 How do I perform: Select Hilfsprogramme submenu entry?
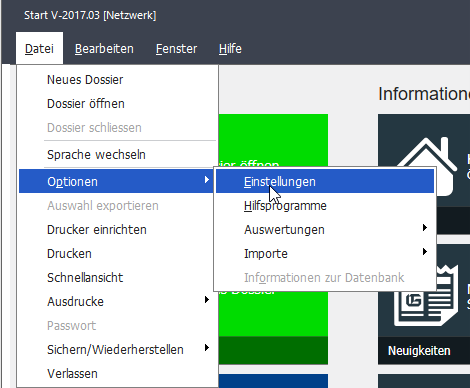(x=325, y=206)
